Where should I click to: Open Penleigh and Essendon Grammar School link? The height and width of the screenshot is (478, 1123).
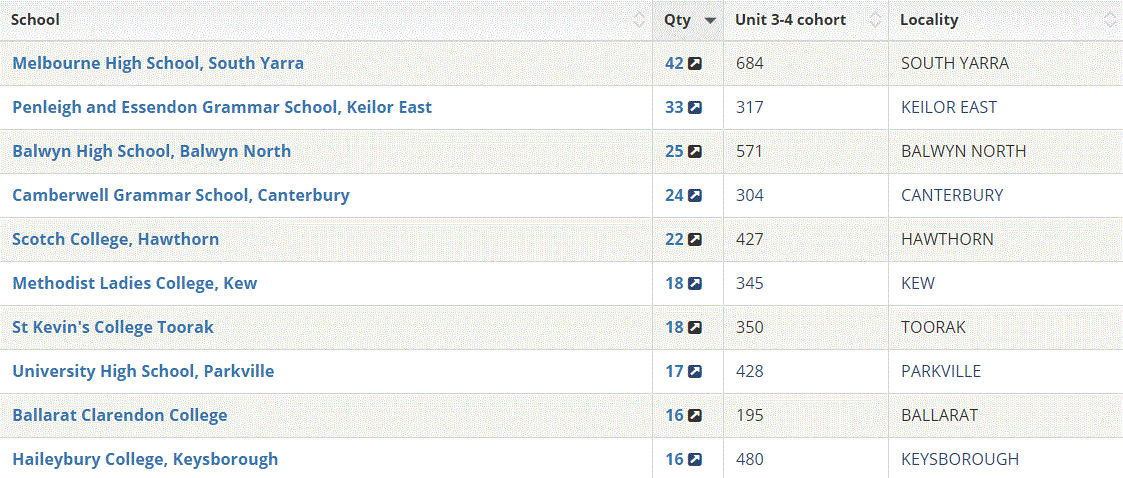[222, 107]
